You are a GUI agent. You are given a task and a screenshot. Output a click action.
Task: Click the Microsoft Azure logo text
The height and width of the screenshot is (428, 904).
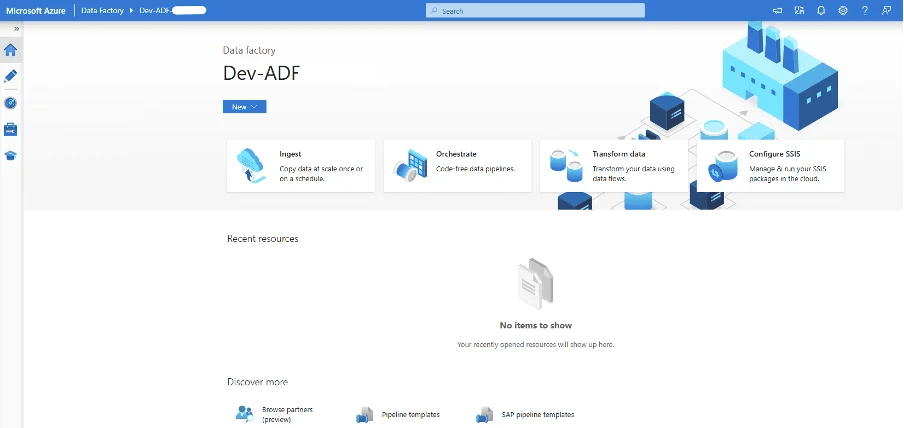pos(36,11)
